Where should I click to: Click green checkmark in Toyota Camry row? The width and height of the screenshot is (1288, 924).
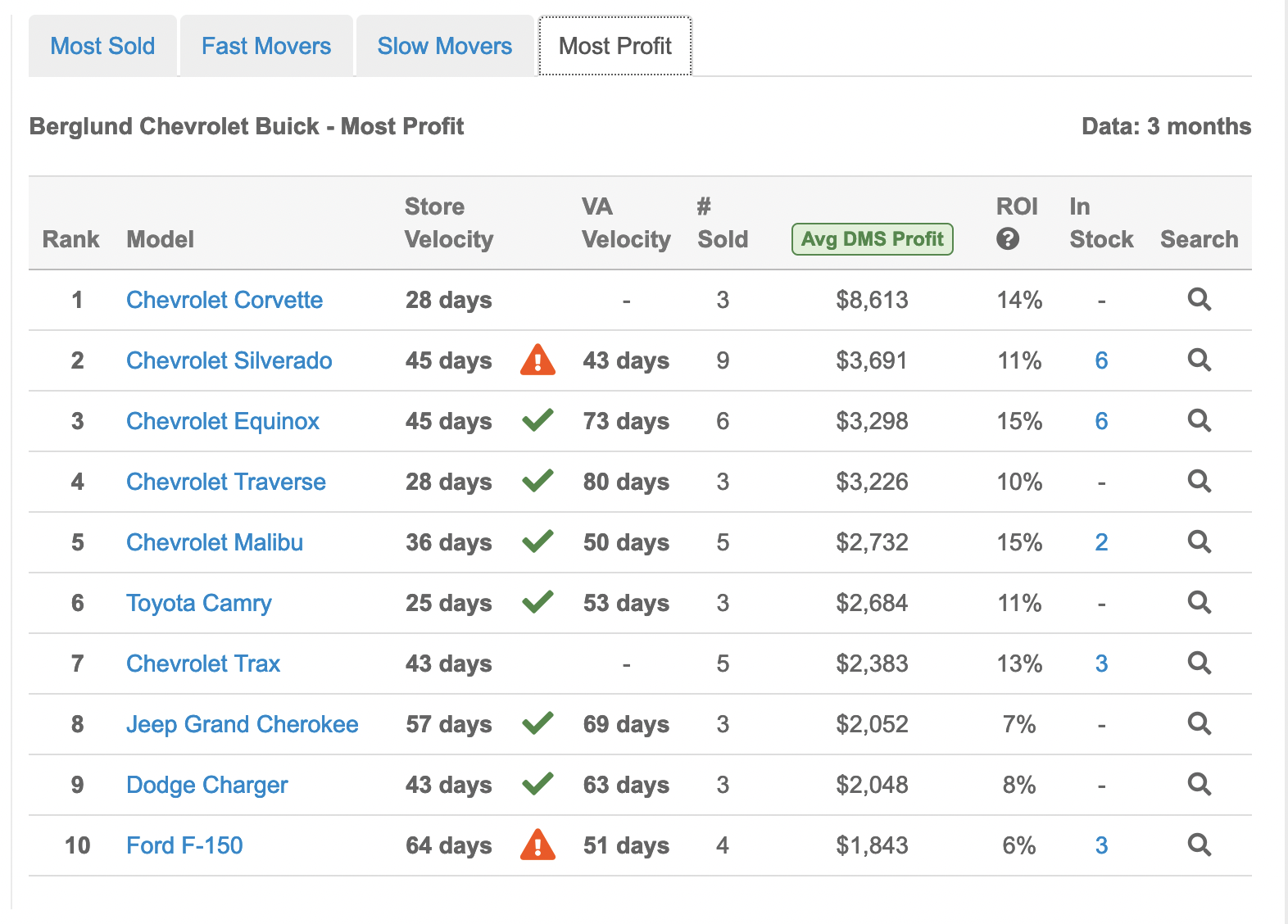tap(537, 602)
